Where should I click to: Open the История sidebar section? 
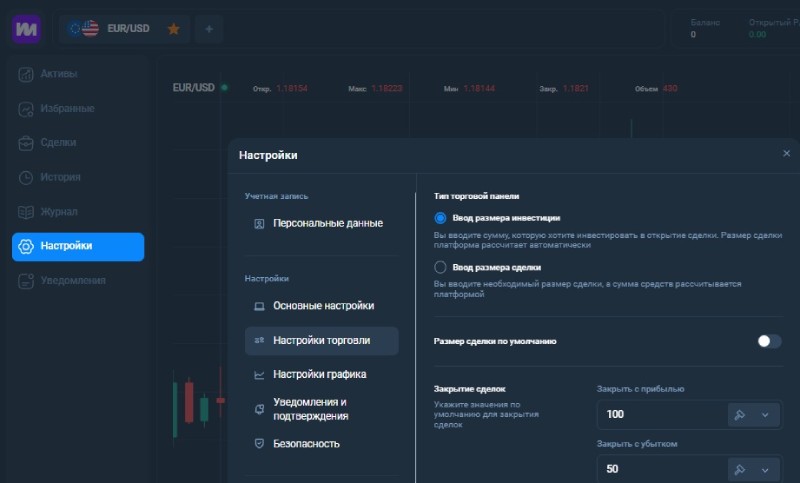click(x=60, y=177)
